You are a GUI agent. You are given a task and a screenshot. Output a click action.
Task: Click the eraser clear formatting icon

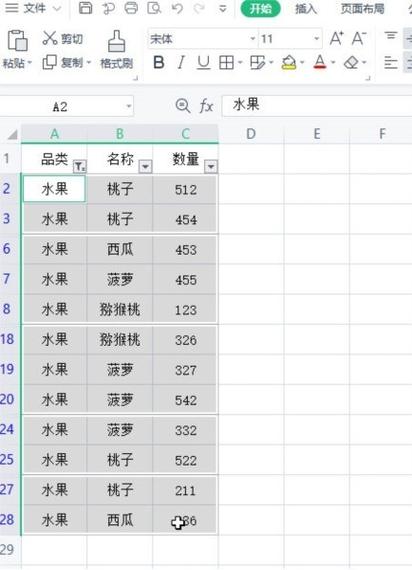351,63
